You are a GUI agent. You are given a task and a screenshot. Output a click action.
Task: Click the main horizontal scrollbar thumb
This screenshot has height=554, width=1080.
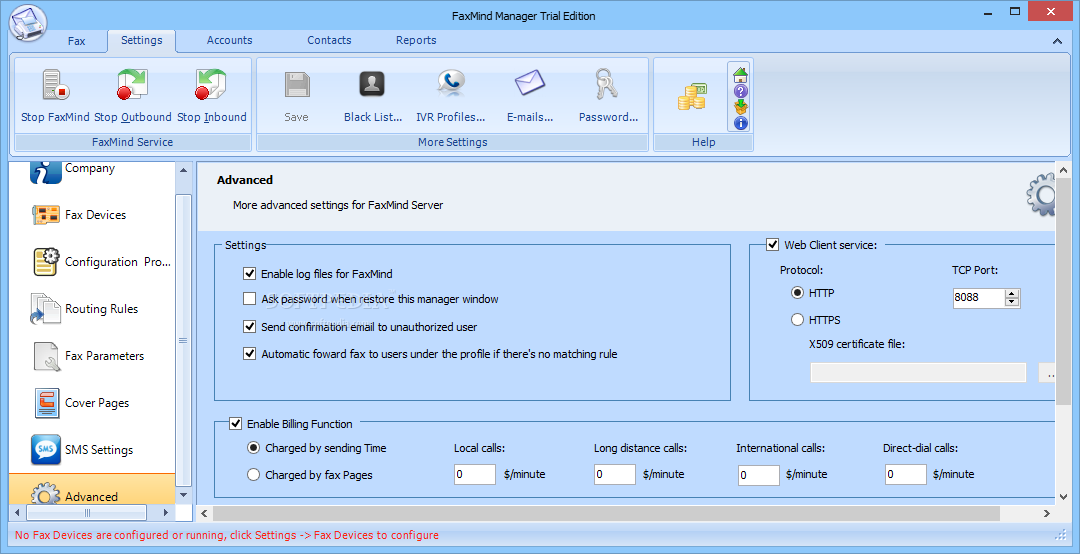tap(606, 513)
